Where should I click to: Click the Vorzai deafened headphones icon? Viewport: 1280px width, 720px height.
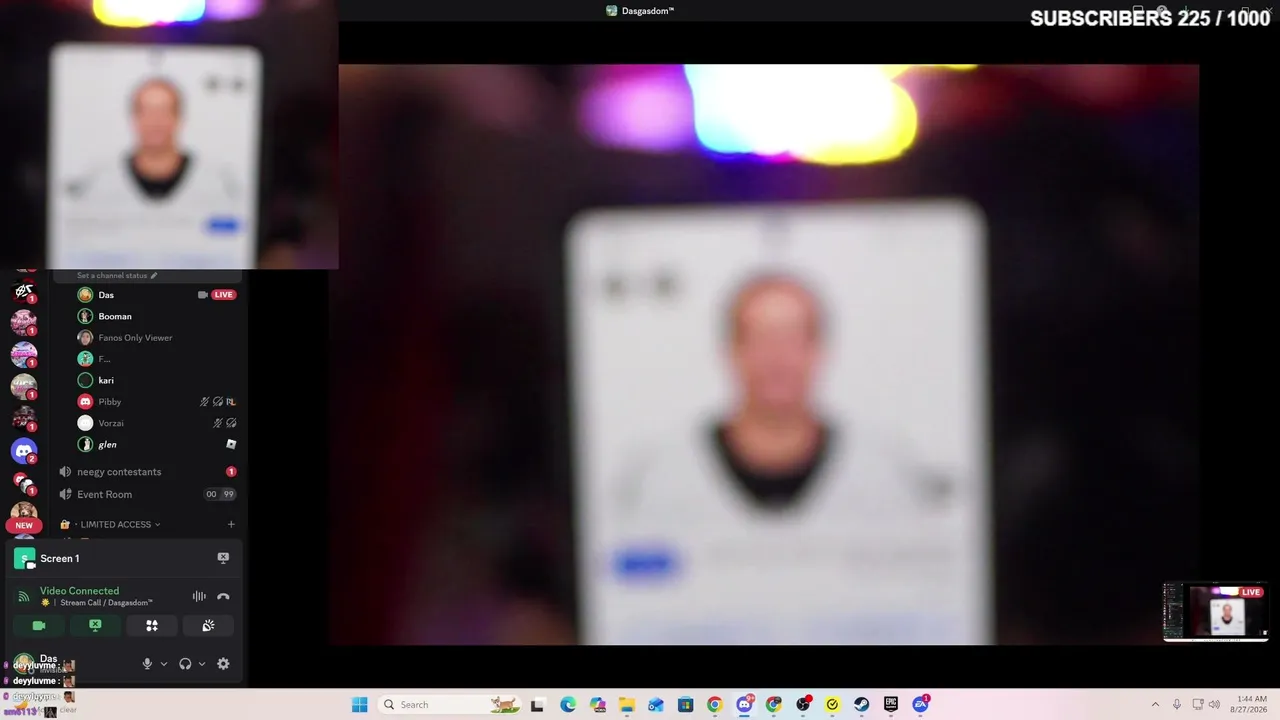[x=231, y=423]
